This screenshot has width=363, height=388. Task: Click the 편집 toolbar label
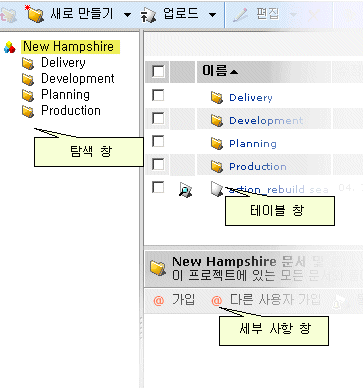click(268, 14)
